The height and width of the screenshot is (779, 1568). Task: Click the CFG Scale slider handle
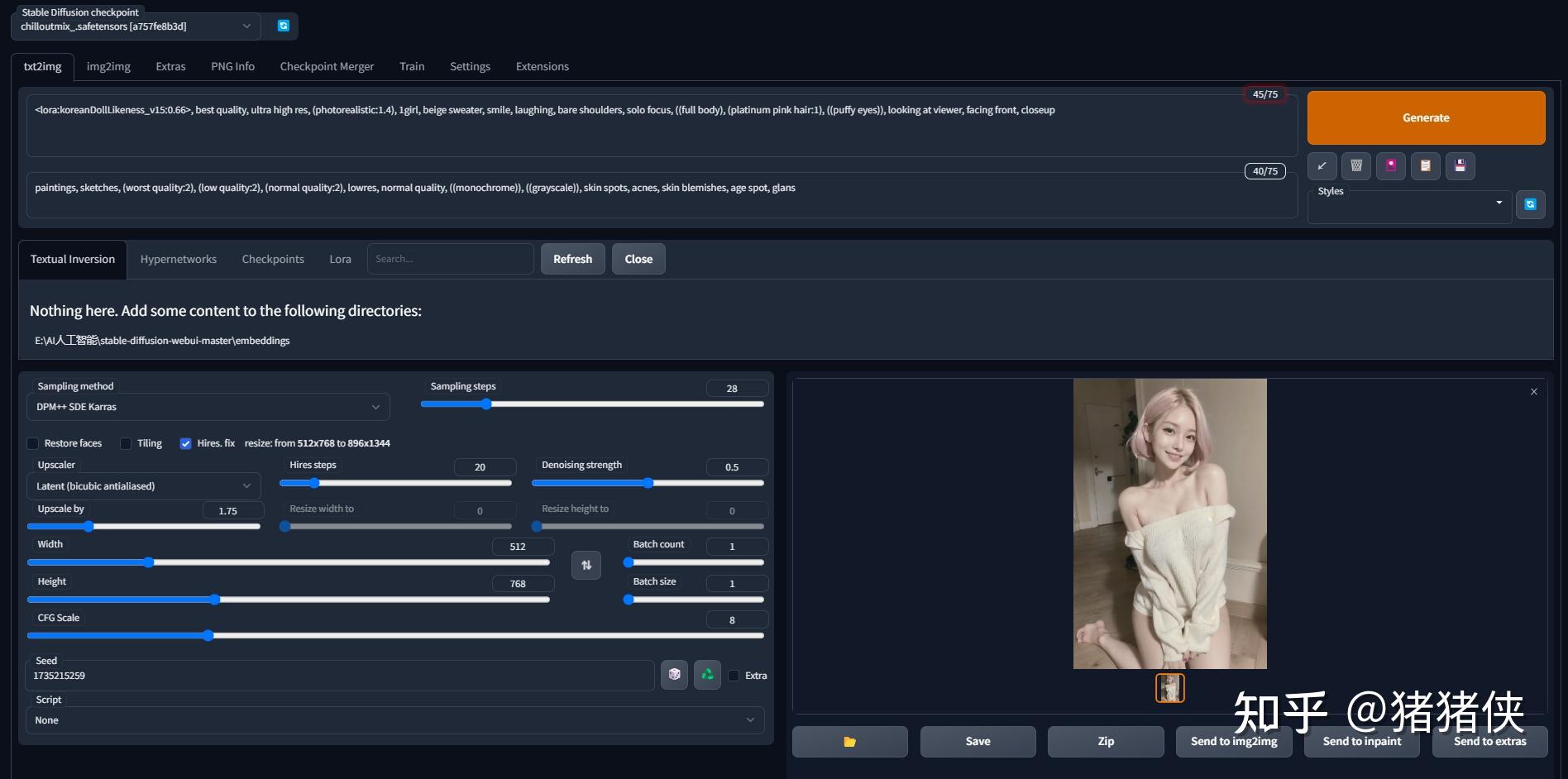(208, 636)
